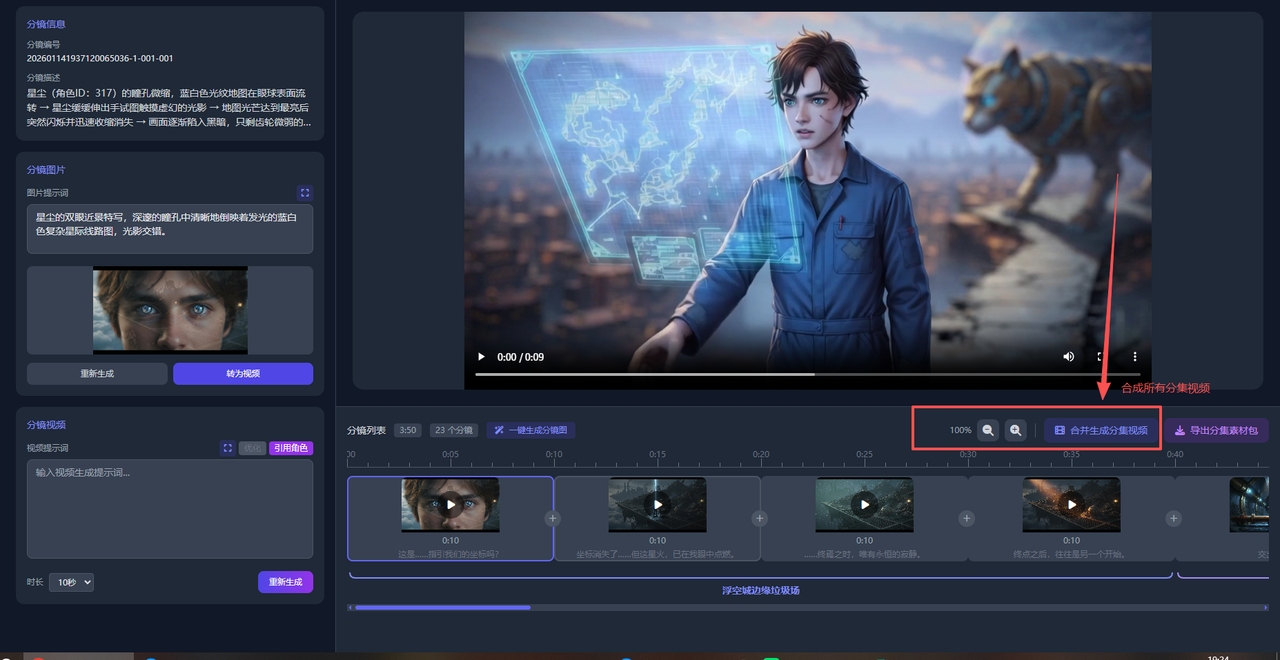Mute the preview video volume
Viewport: 1280px width, 660px height.
1068,357
